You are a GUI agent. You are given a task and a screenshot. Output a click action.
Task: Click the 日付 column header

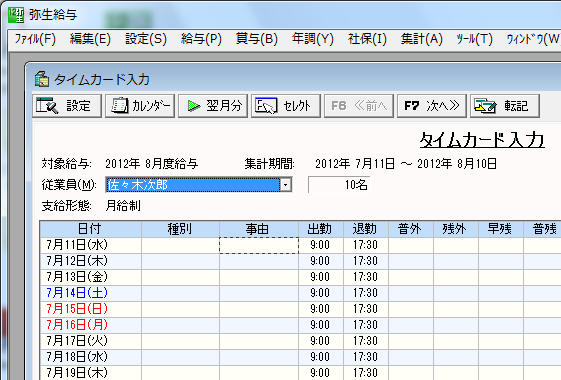point(91,229)
